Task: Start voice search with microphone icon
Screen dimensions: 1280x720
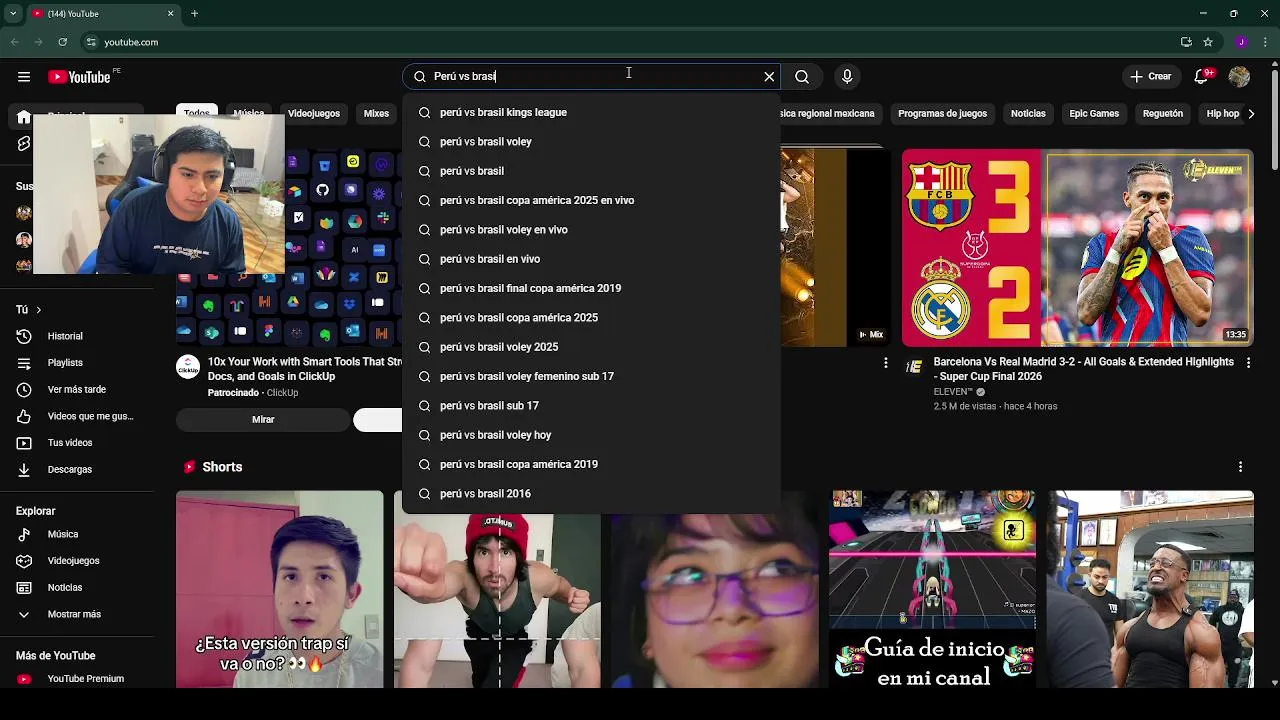Action: 847,77
